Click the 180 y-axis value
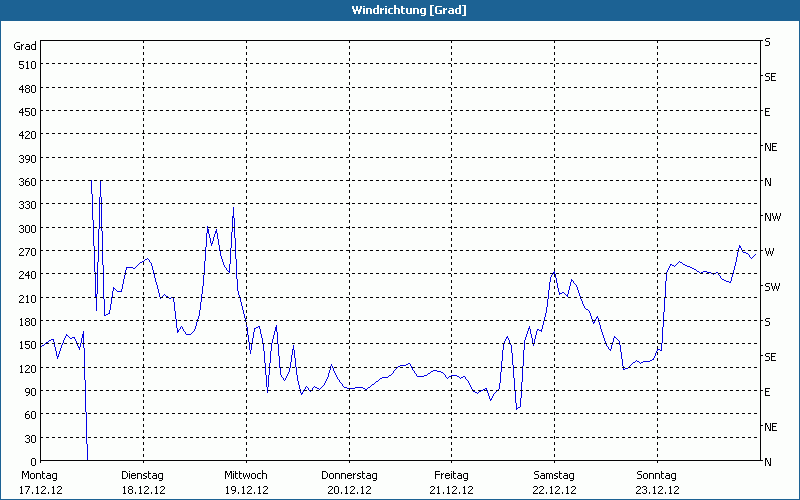The height and width of the screenshot is (500, 800). (28, 322)
